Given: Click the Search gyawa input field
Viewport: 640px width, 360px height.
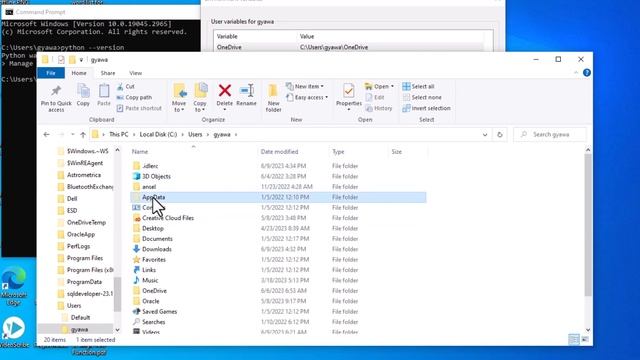Looking at the screenshot, I should [550, 134].
